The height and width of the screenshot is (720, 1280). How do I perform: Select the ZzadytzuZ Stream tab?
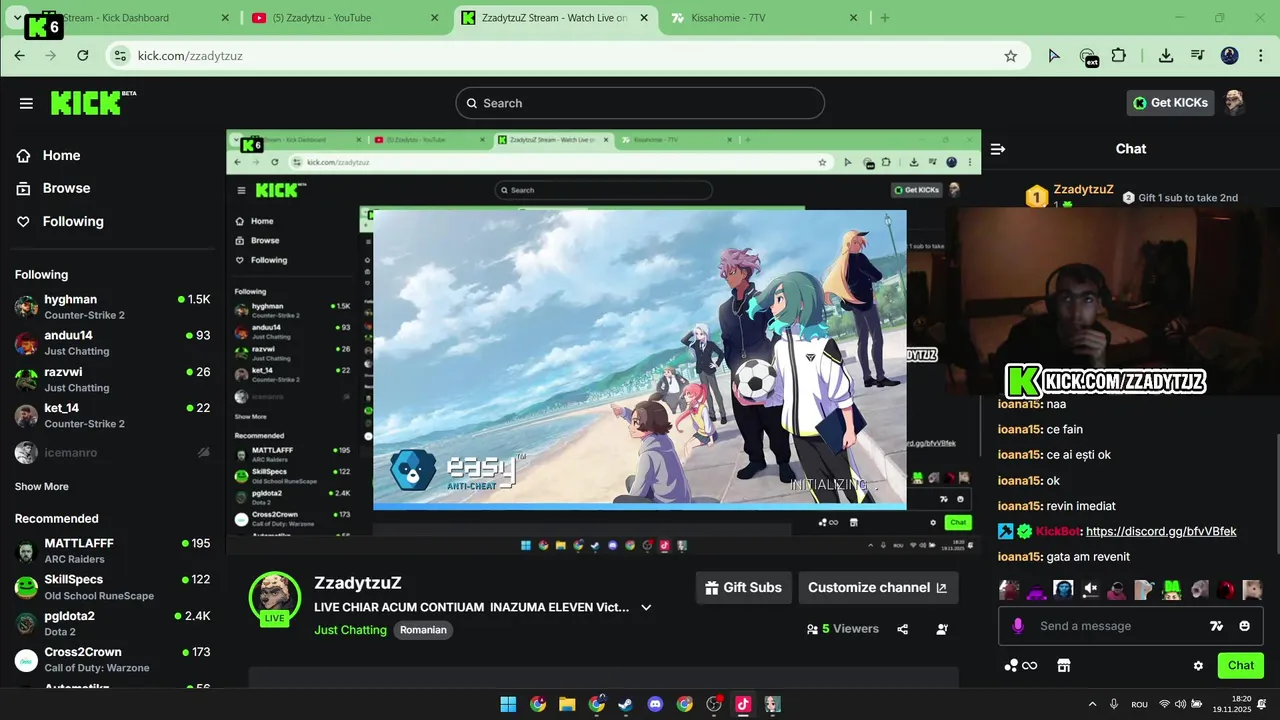coord(554,18)
